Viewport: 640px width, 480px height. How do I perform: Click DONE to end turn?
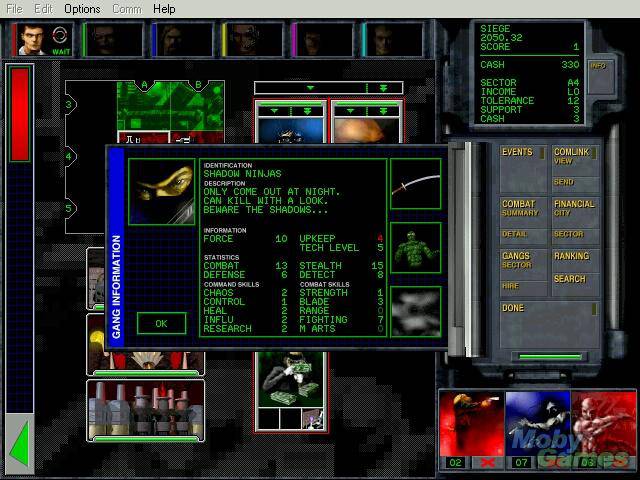(x=549, y=325)
